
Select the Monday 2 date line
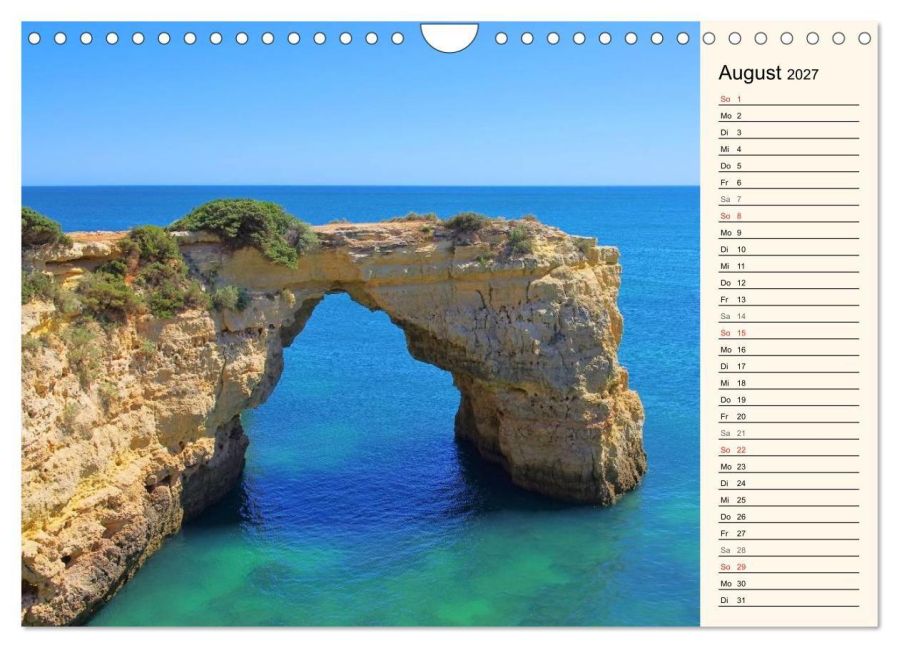pyautogui.click(x=788, y=116)
